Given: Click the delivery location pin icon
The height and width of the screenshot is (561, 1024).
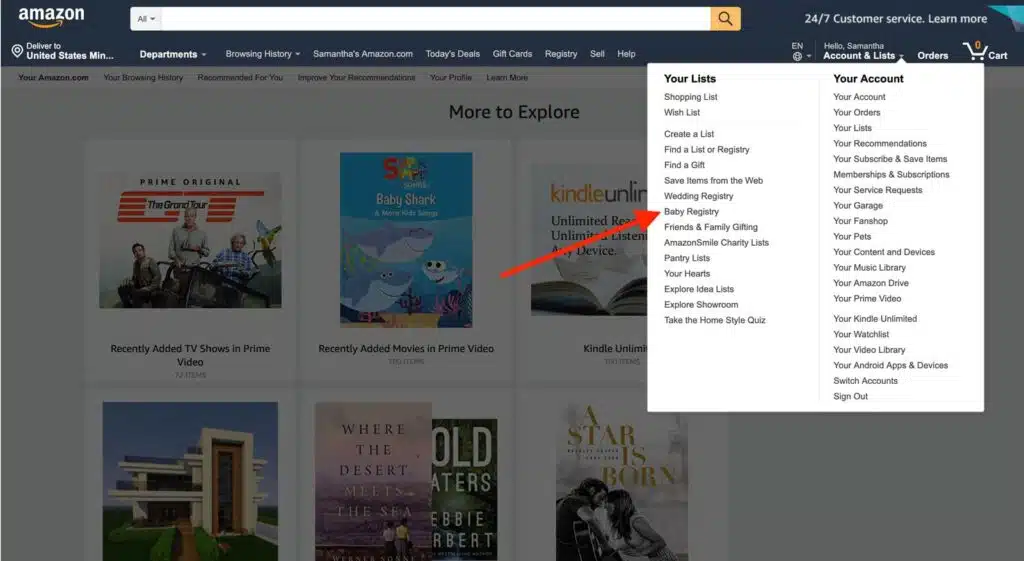Looking at the screenshot, I should (x=17, y=51).
